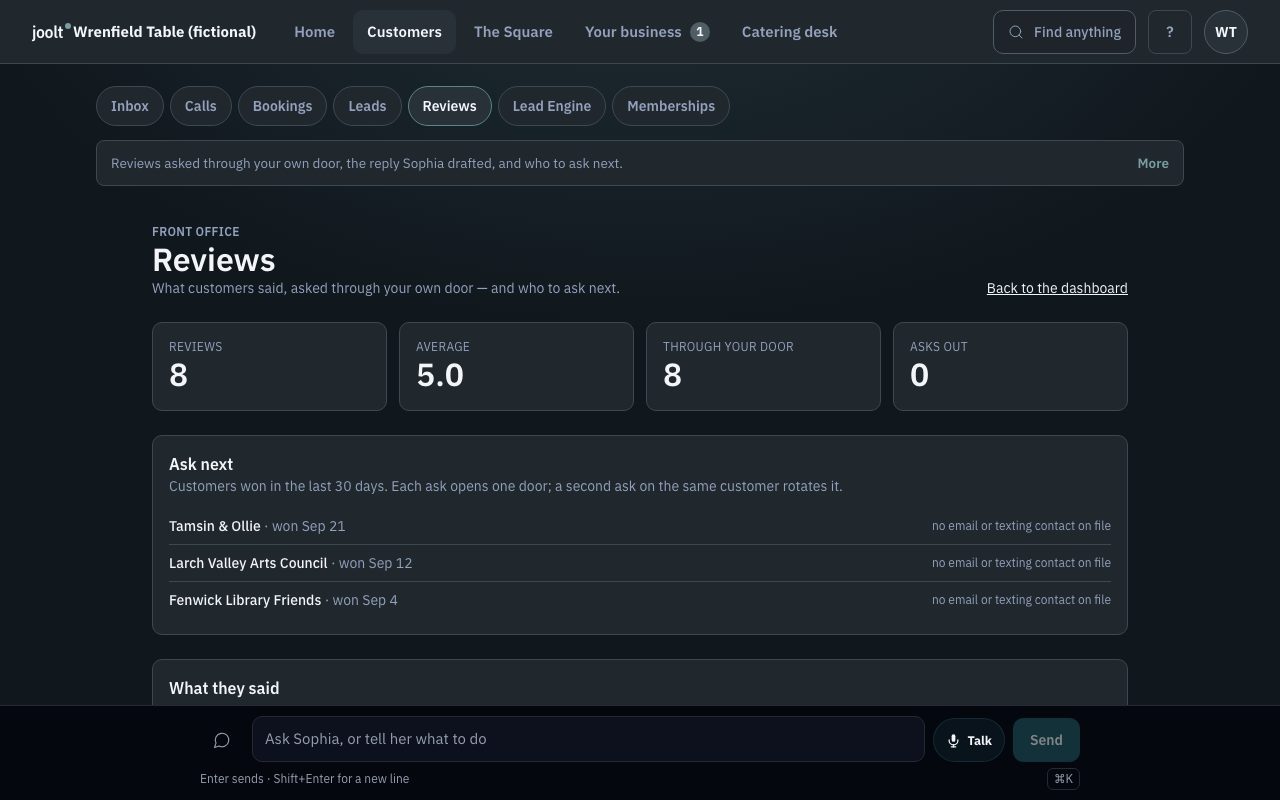Expand the banner with More
1280x800 pixels.
point(1153,163)
